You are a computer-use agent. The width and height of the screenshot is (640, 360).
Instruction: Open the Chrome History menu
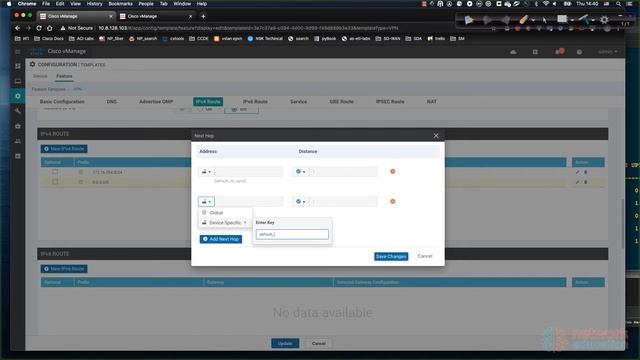click(94, 4)
